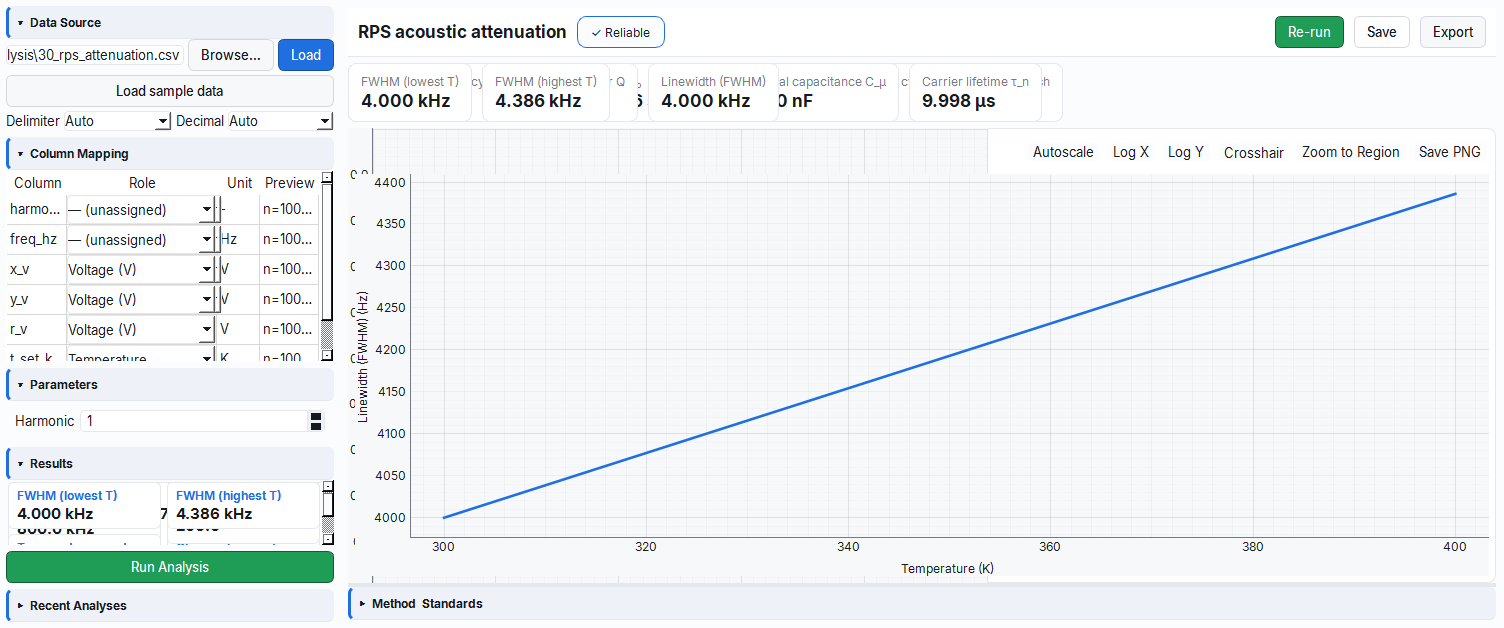Viewport: 1504px width, 628px height.
Task: Click Results panel scrollbar down arrow
Action: 326,537
